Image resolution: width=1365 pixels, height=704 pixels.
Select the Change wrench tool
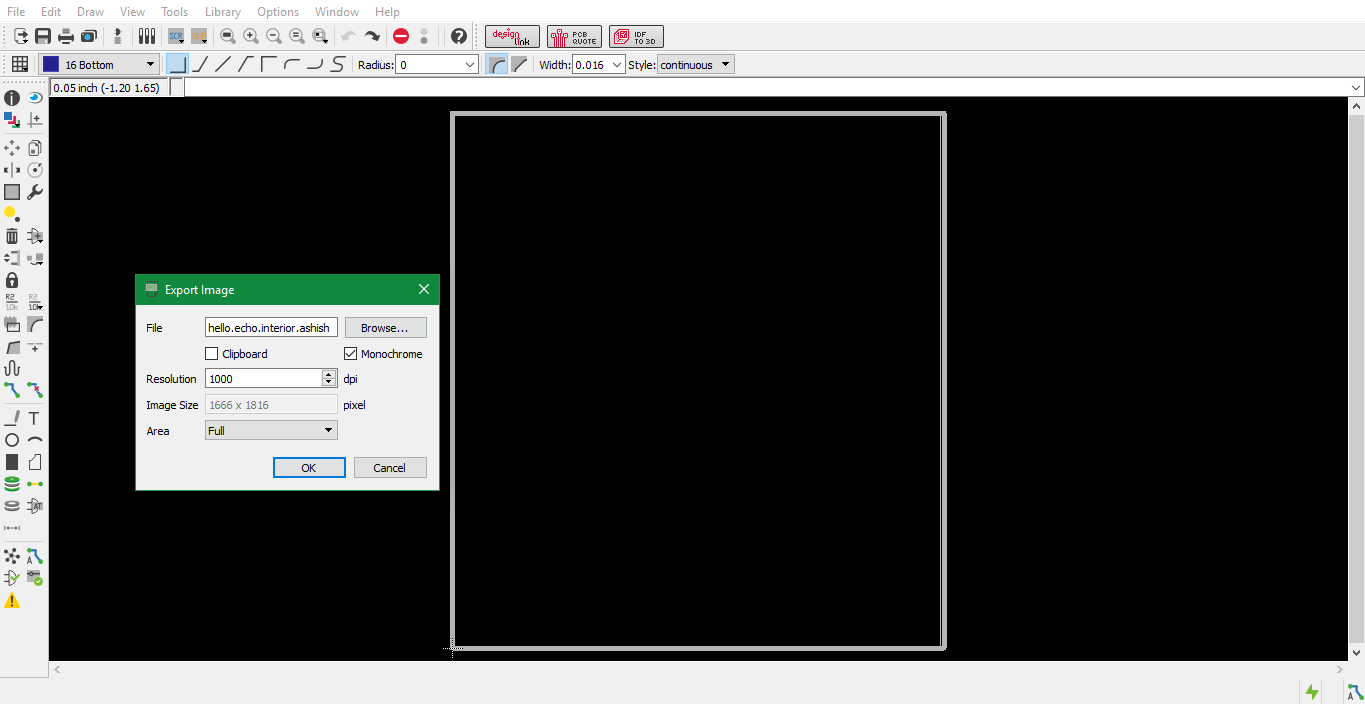click(35, 192)
